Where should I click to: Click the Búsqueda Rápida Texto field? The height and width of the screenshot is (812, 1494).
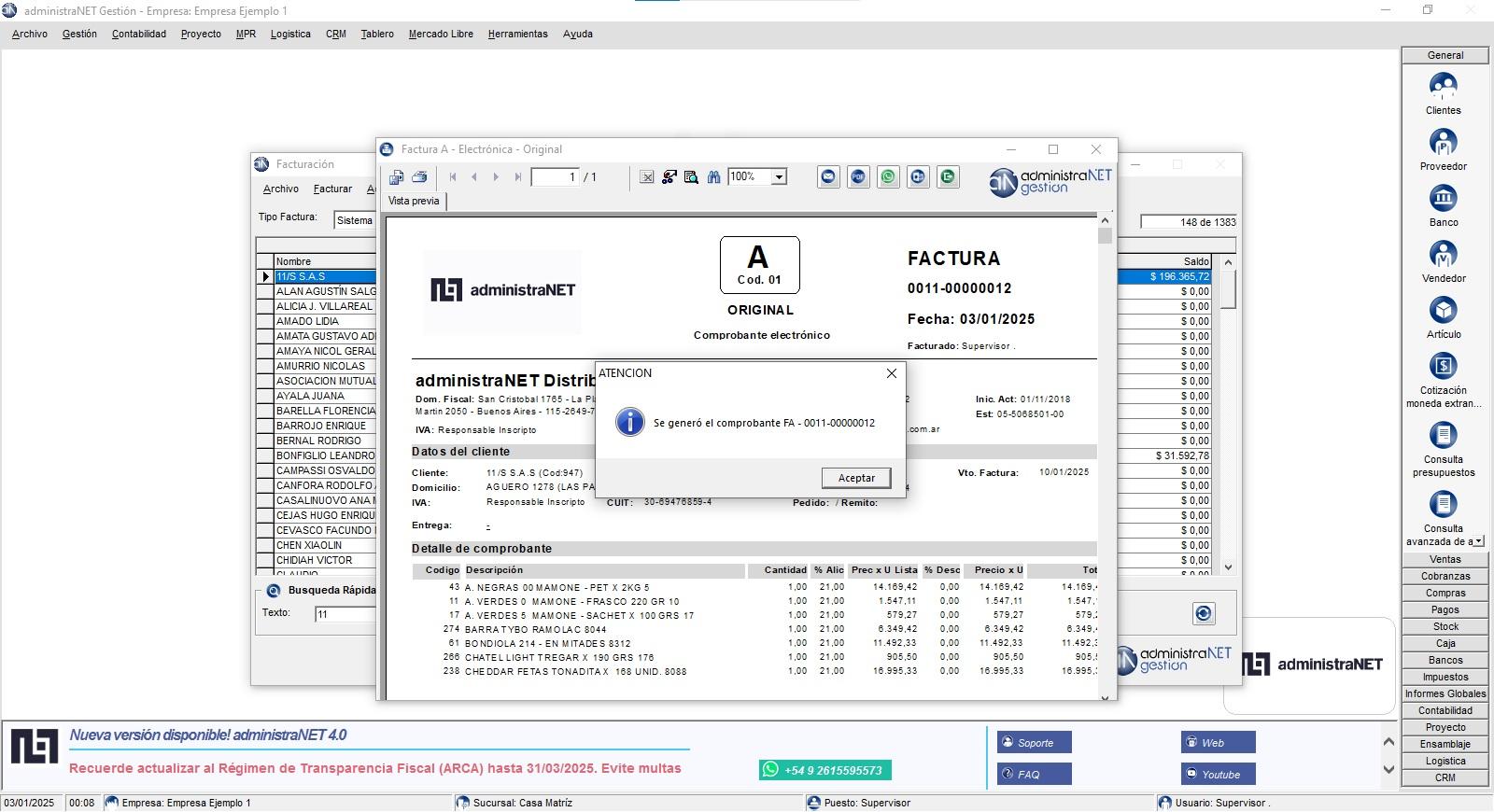pyautogui.click(x=345, y=614)
